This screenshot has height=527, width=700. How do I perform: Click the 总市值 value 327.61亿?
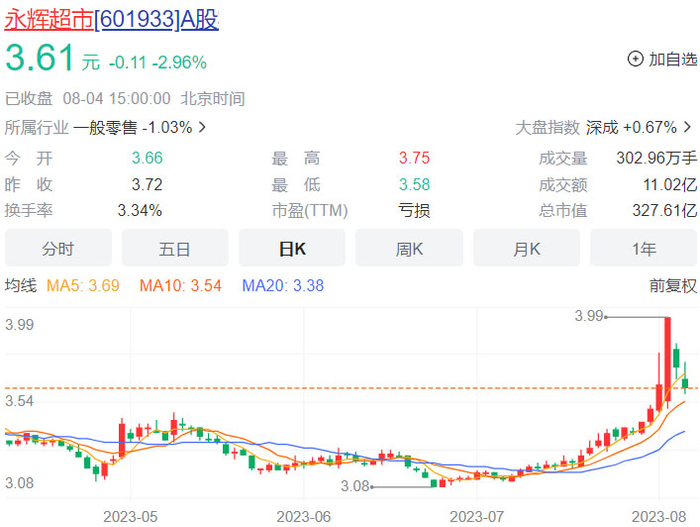click(x=665, y=210)
